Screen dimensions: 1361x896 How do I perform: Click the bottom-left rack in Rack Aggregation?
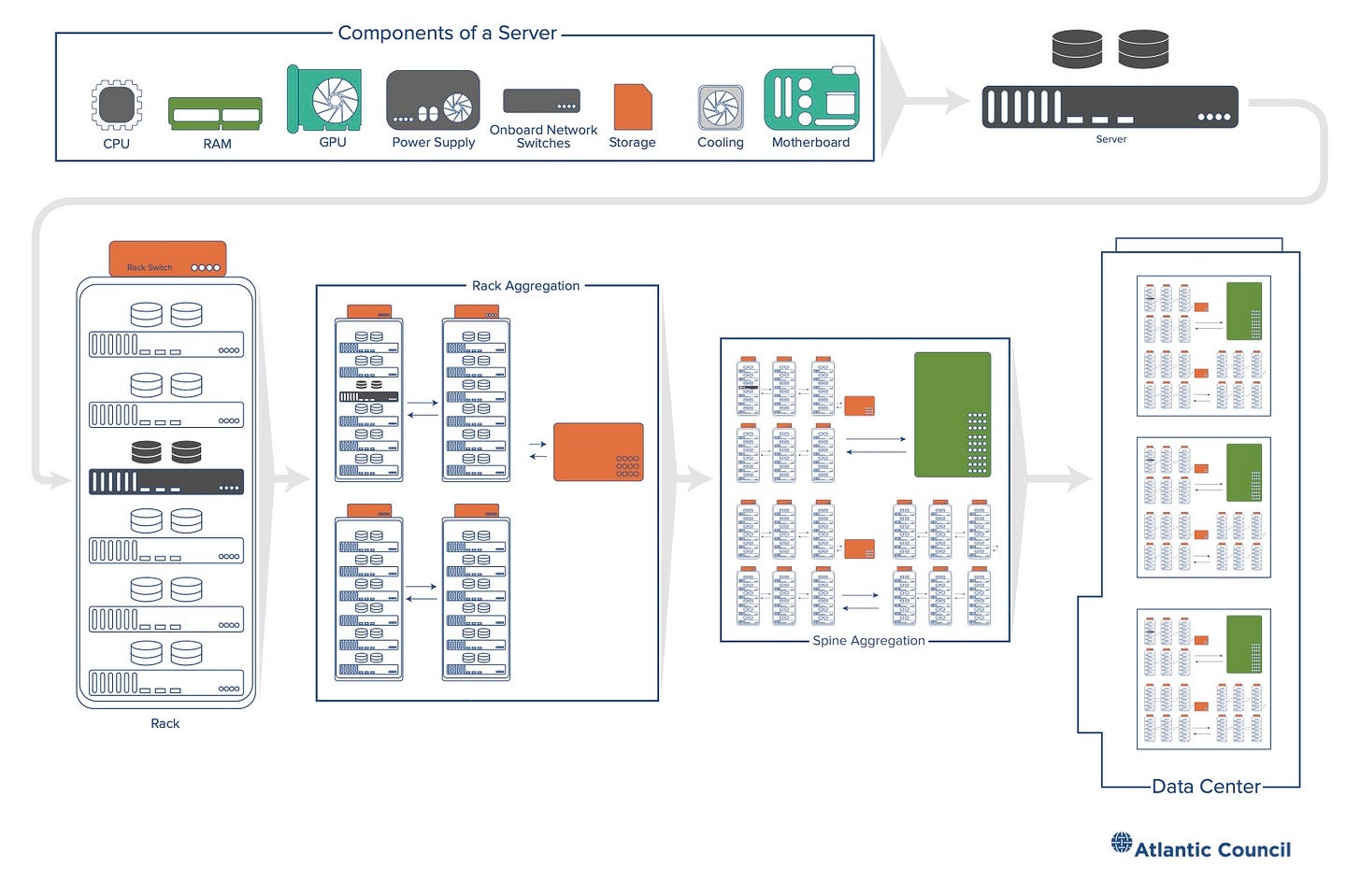[369, 592]
